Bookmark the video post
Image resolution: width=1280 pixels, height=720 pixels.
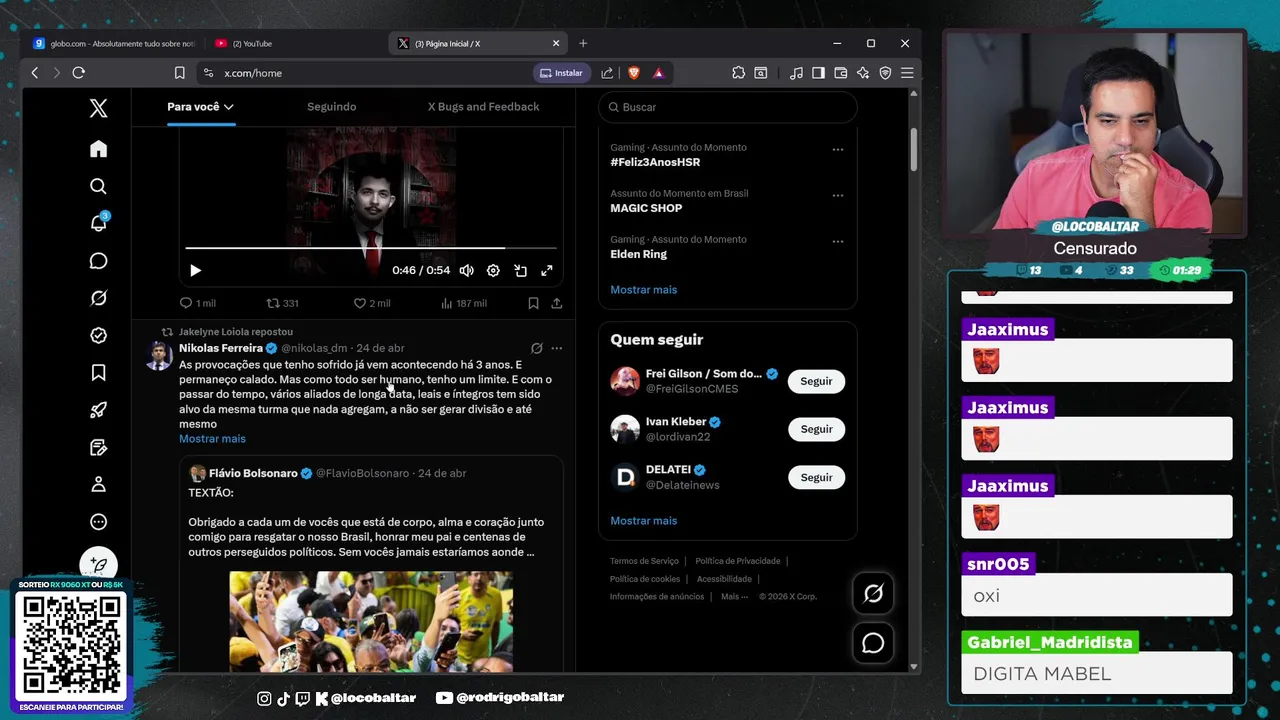(x=533, y=303)
